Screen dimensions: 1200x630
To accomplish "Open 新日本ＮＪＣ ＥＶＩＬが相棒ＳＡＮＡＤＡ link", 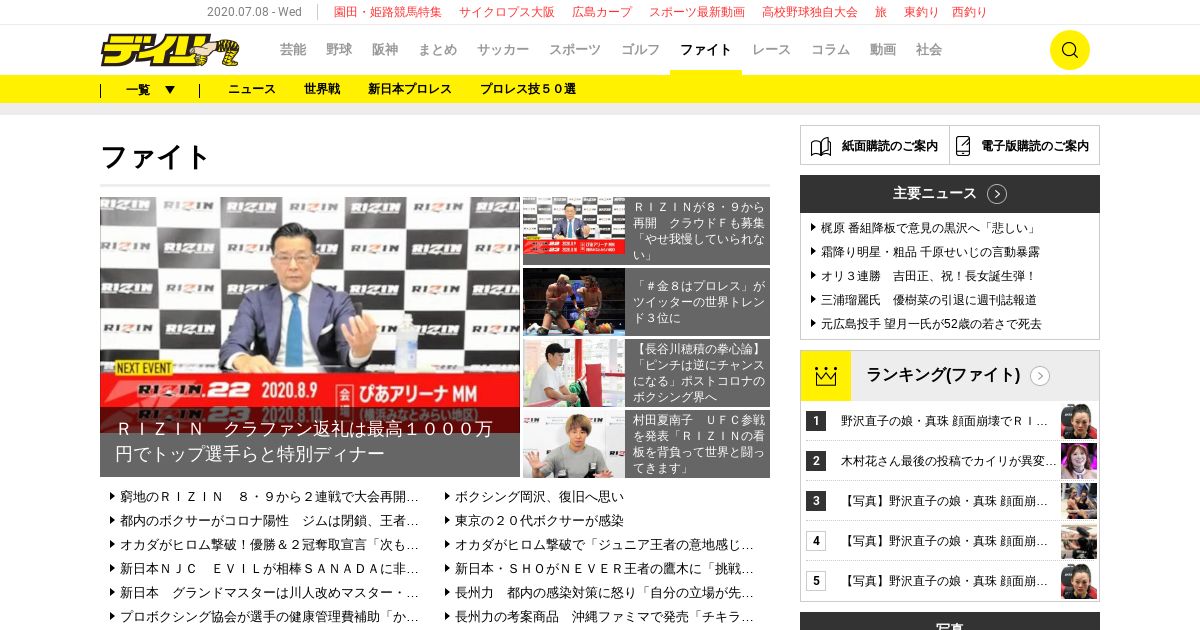I will (269, 569).
